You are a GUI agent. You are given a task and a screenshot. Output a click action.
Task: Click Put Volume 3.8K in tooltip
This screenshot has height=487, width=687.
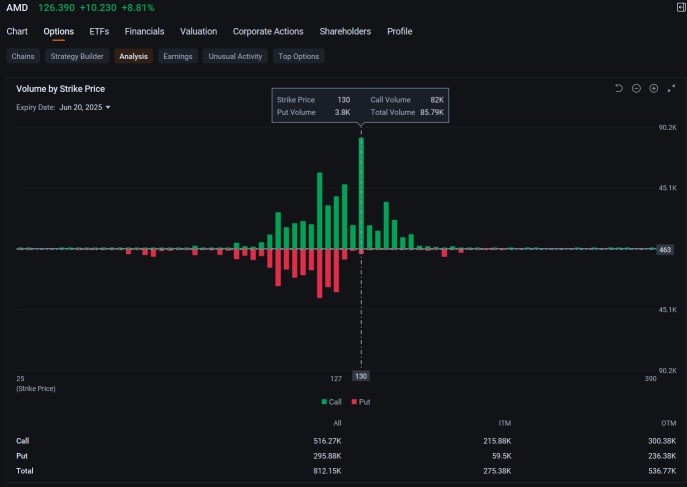[313, 112]
